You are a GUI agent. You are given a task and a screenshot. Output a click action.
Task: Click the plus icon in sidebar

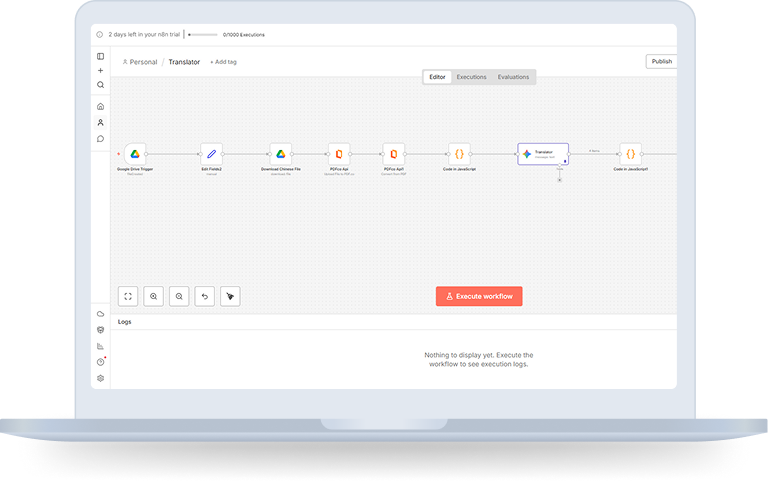pyautogui.click(x=100, y=71)
